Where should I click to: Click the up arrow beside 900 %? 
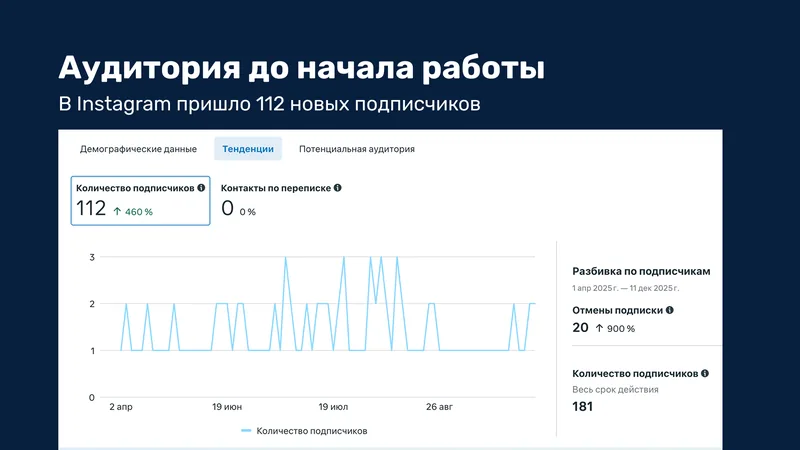[599, 328]
